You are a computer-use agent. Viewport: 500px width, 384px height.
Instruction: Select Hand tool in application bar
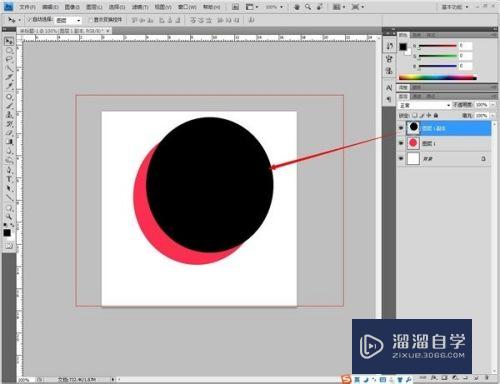297,7
